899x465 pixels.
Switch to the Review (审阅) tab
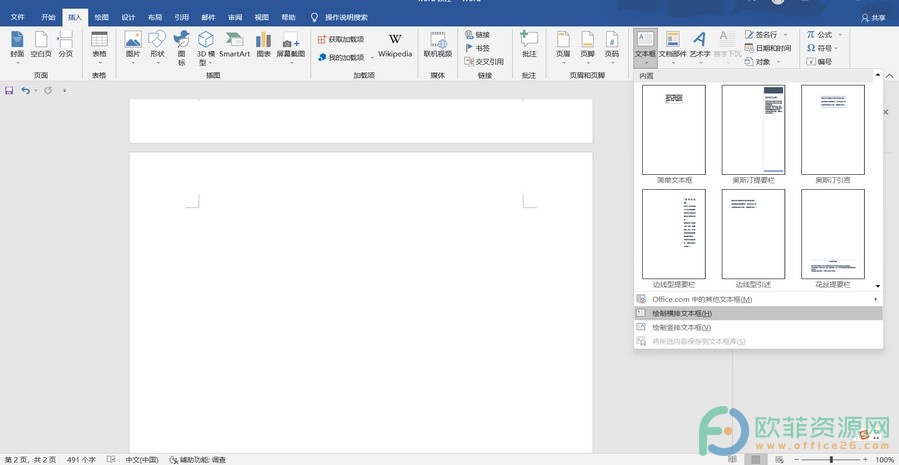[235, 17]
